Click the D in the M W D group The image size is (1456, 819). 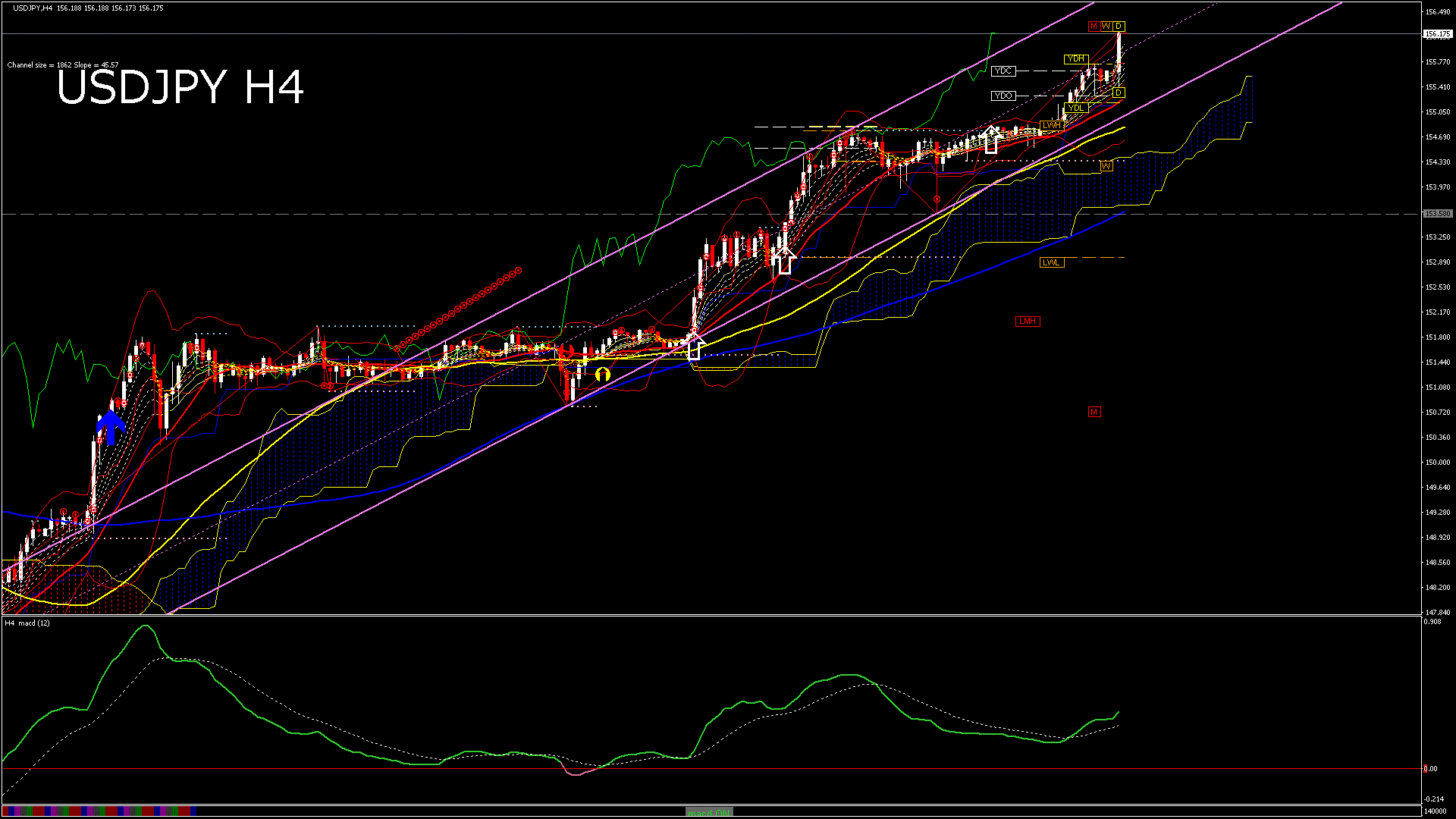(1119, 27)
